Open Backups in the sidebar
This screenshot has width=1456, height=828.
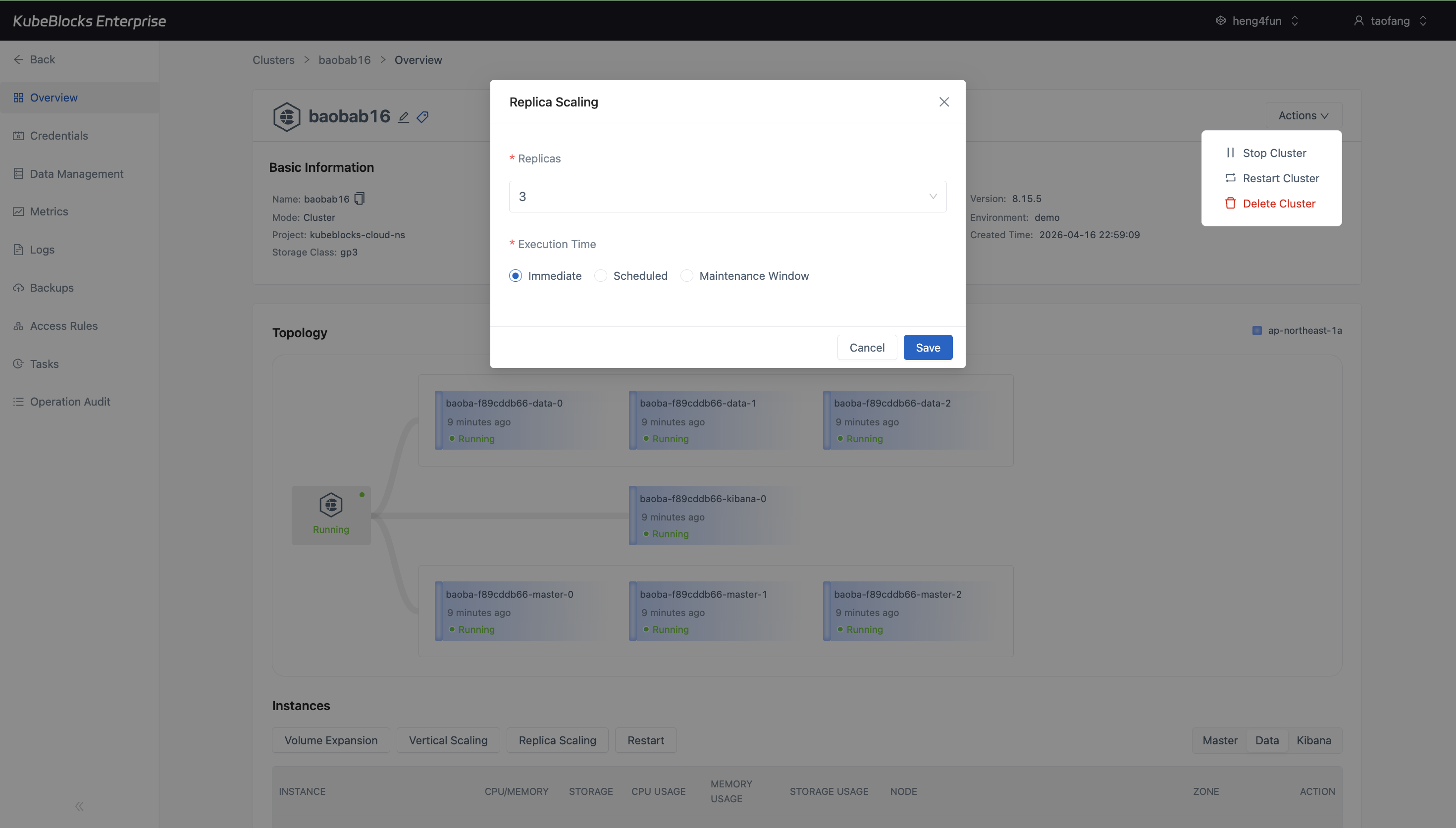pos(80,288)
